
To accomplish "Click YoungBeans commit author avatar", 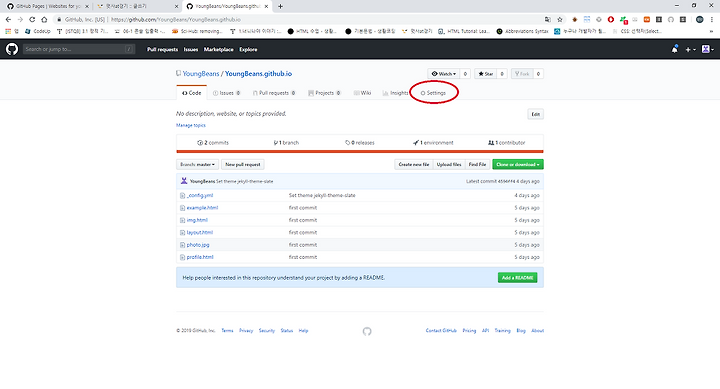I will tap(184, 181).
